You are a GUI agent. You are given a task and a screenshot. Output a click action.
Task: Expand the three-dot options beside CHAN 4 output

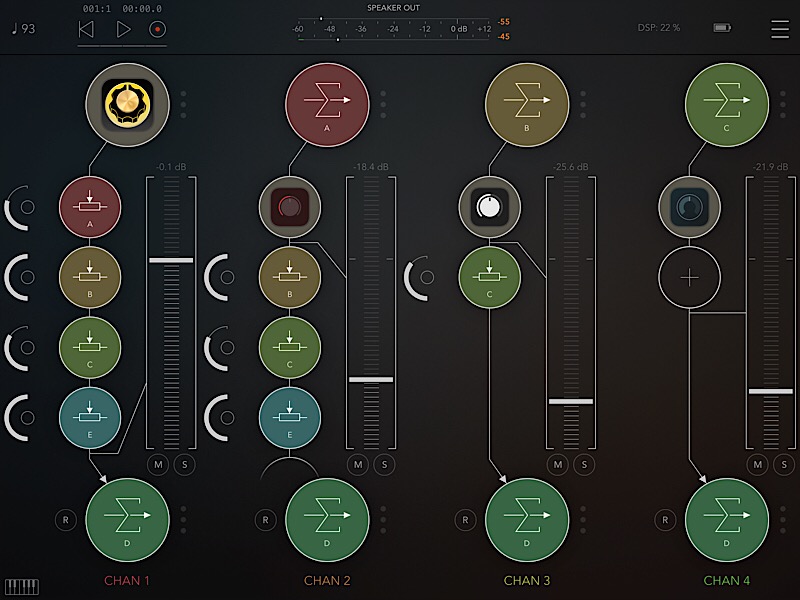(x=783, y=519)
